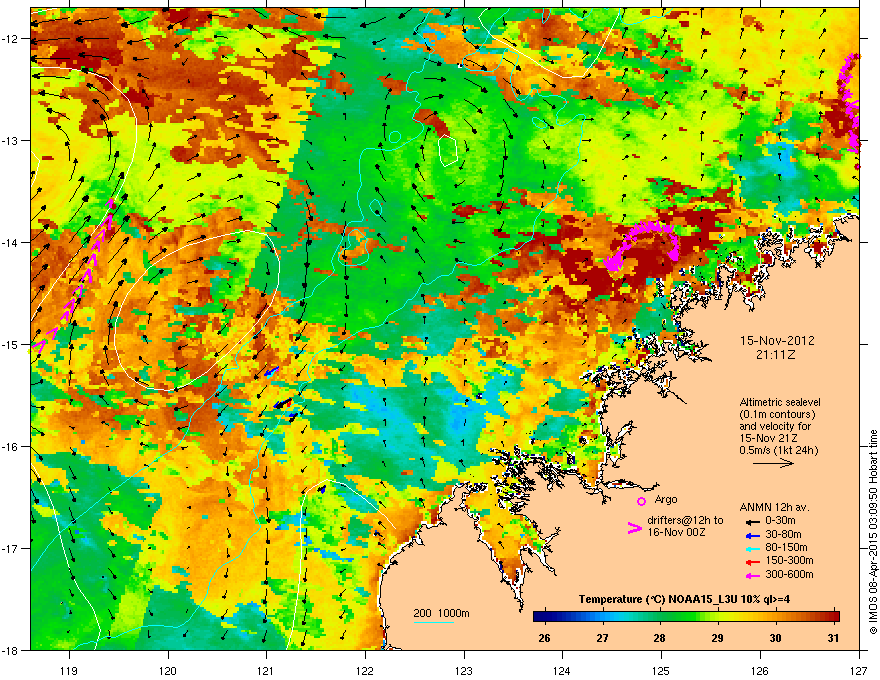Click the 'Temperature (°C) NOAA15_L3U' title
This screenshot has width=880, height=680.
click(x=658, y=599)
